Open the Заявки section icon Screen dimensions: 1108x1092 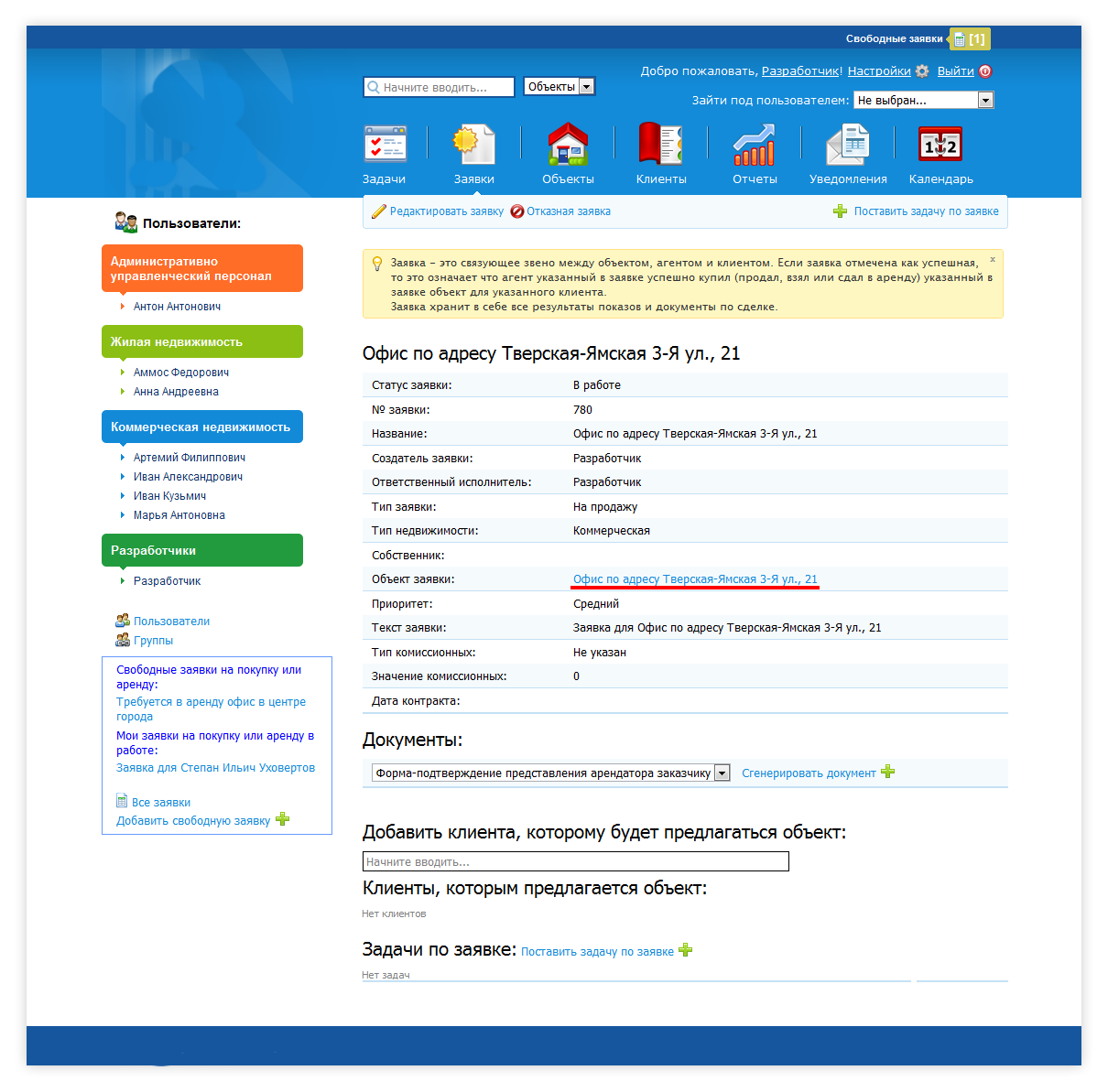[474, 145]
